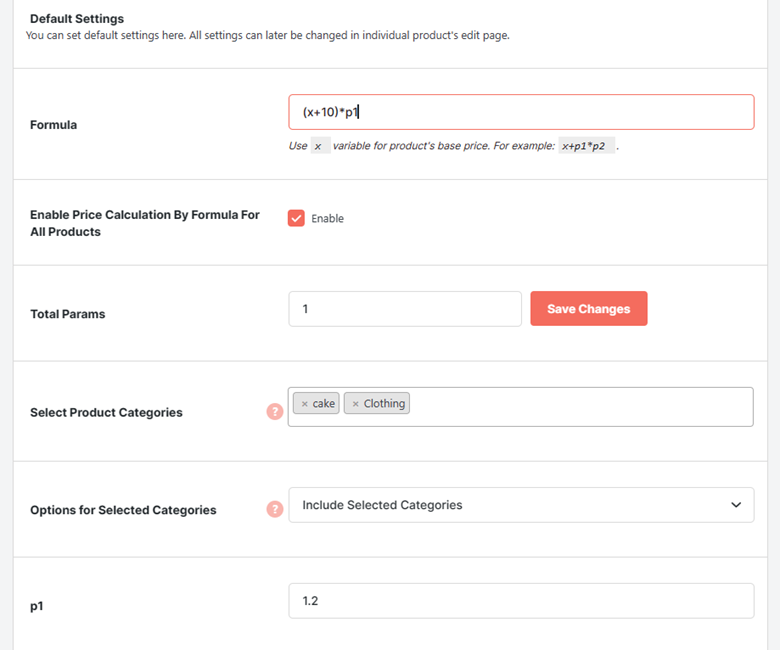The height and width of the screenshot is (650, 780).
Task: Open help tooltip for Select Product Categories
Action: click(x=275, y=411)
